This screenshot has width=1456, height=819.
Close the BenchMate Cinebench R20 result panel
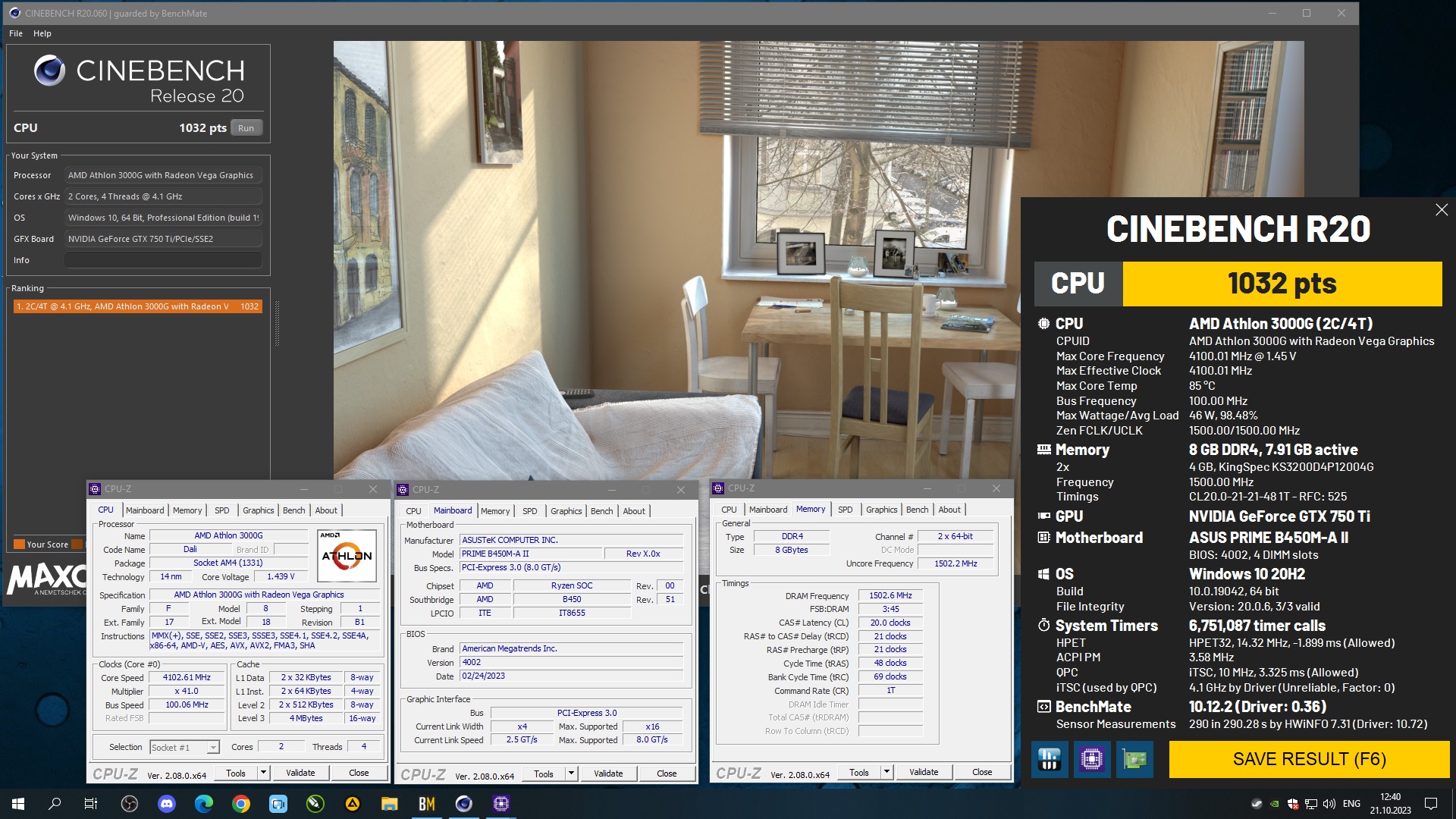1442,210
